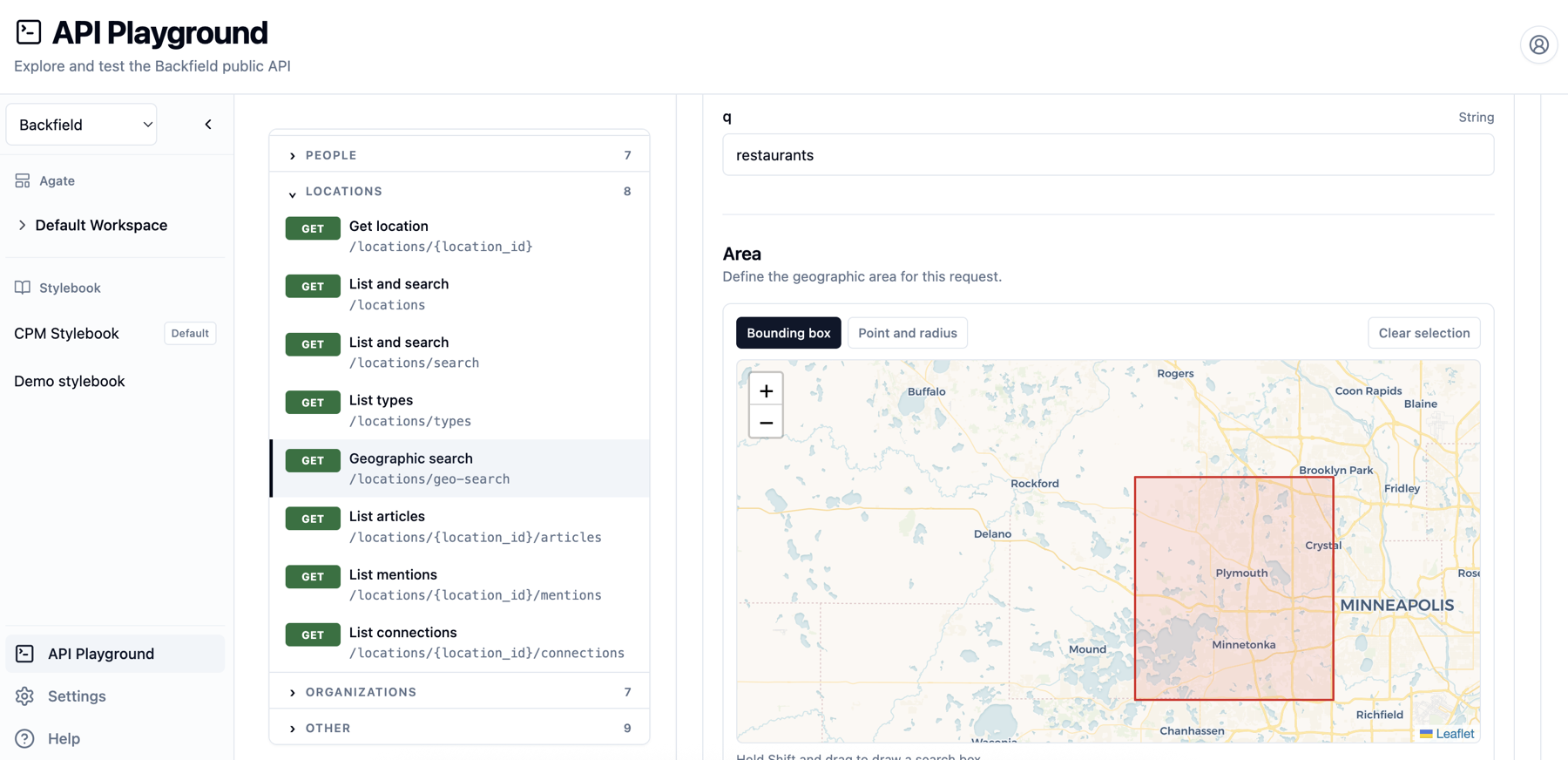This screenshot has width=1568, height=760.
Task: Open the user account avatar icon
Action: pos(1538,44)
